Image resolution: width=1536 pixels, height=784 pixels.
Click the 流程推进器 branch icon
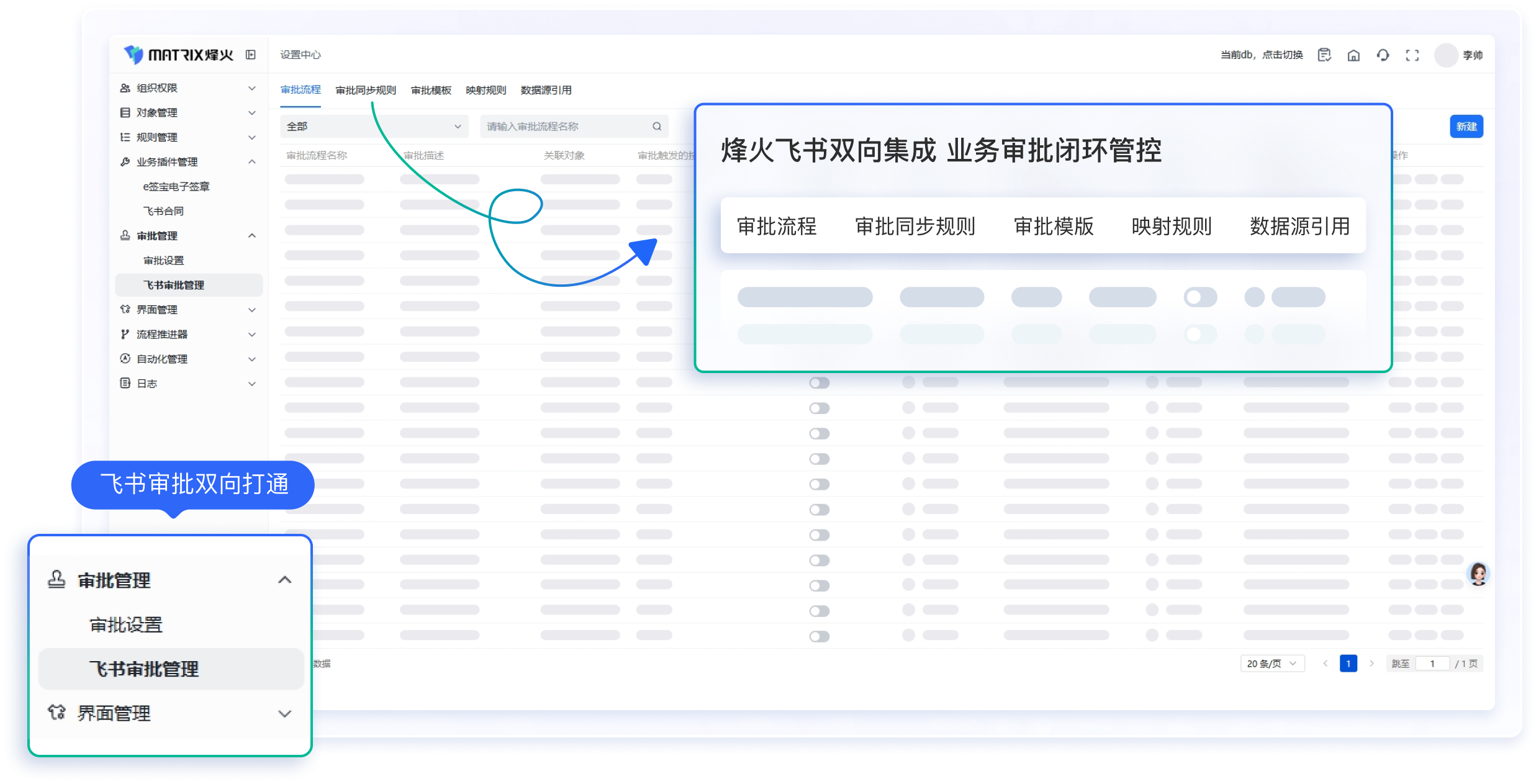coord(125,334)
